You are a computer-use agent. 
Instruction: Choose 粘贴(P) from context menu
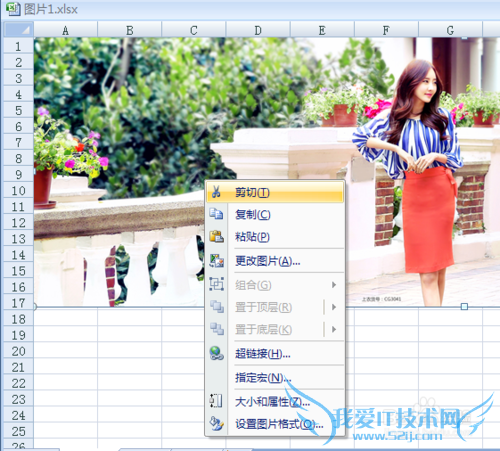[275, 237]
